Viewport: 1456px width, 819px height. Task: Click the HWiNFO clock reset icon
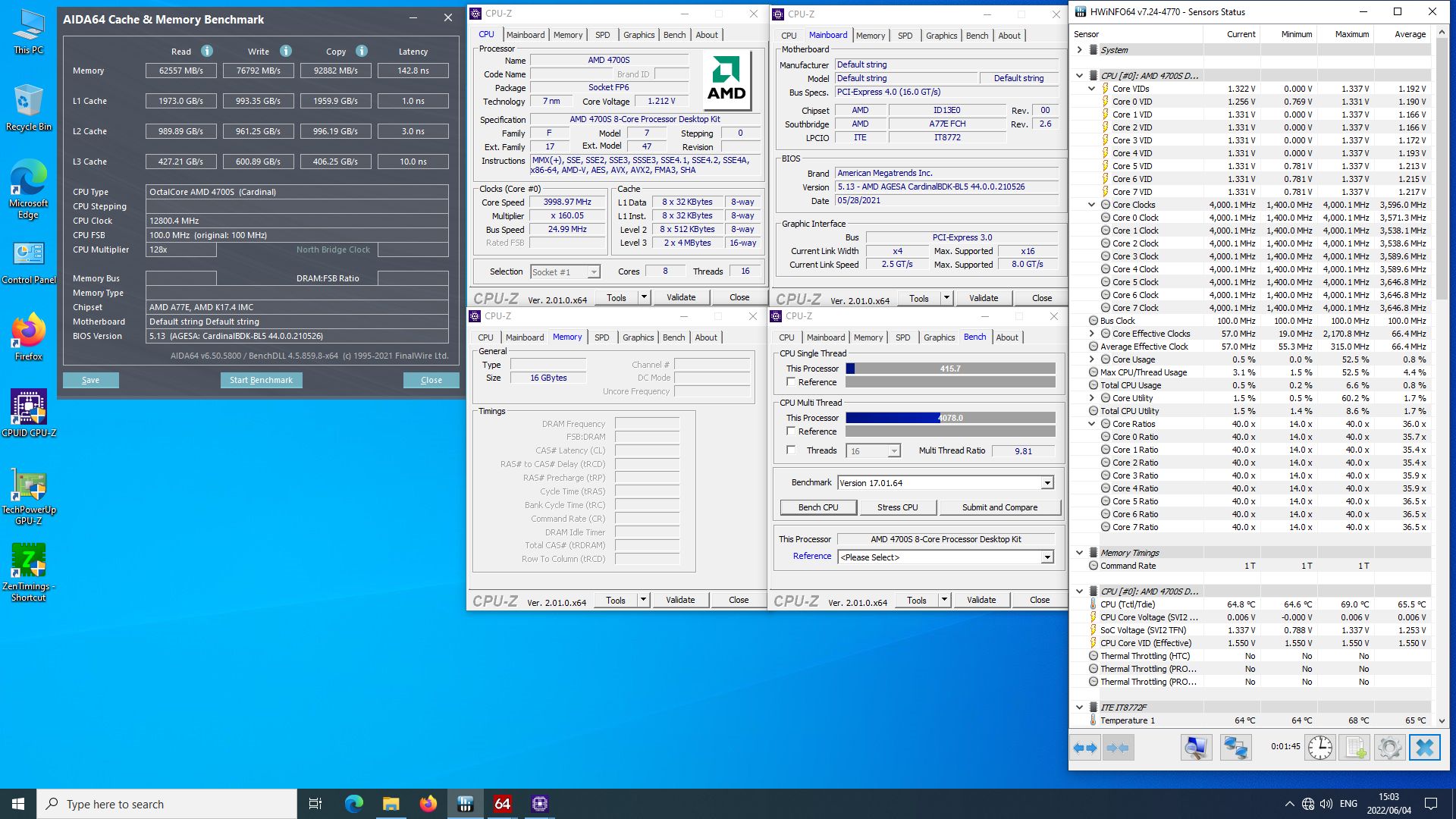point(1320,748)
